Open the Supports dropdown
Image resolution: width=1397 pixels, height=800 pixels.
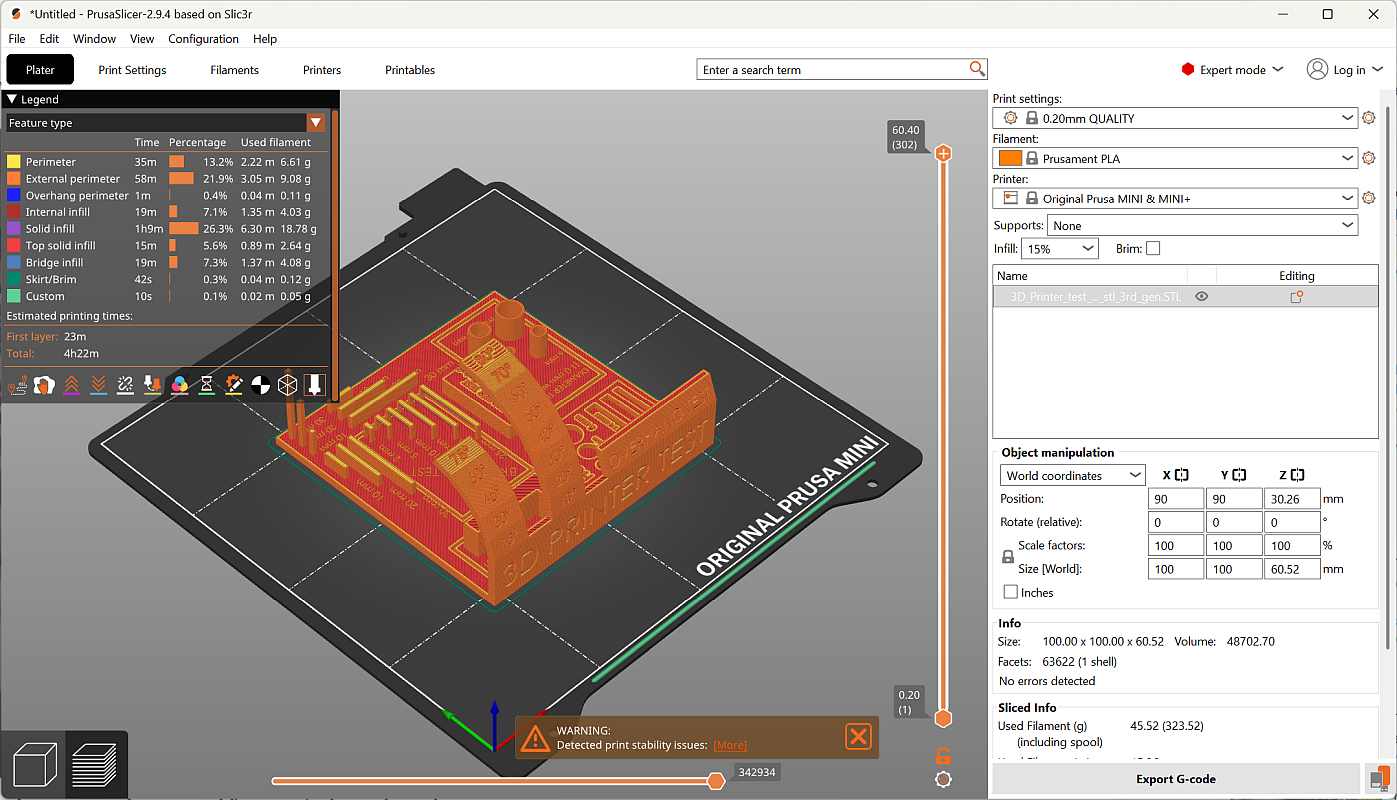[1201, 225]
